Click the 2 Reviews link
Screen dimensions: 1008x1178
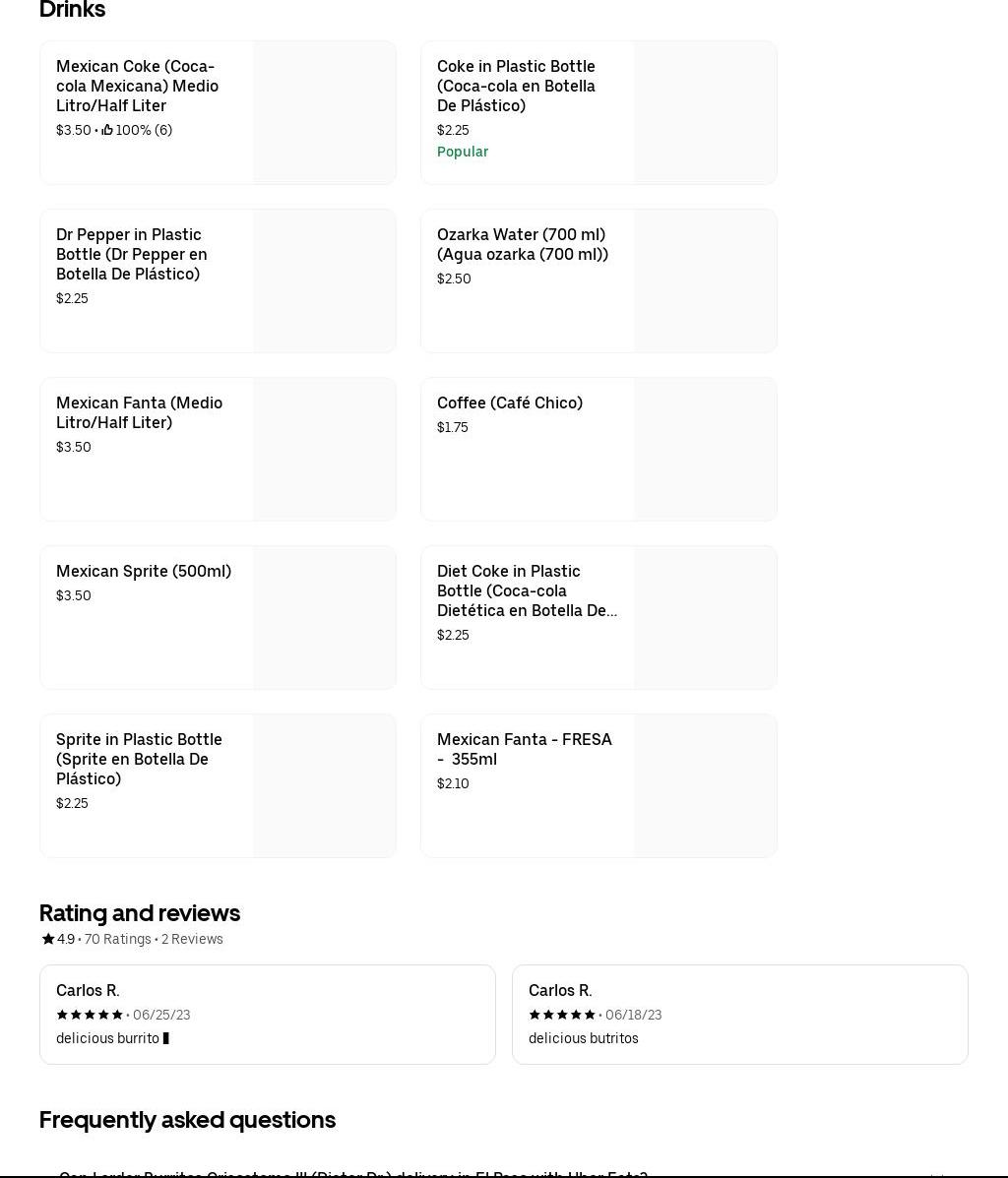pyautogui.click(x=192, y=939)
